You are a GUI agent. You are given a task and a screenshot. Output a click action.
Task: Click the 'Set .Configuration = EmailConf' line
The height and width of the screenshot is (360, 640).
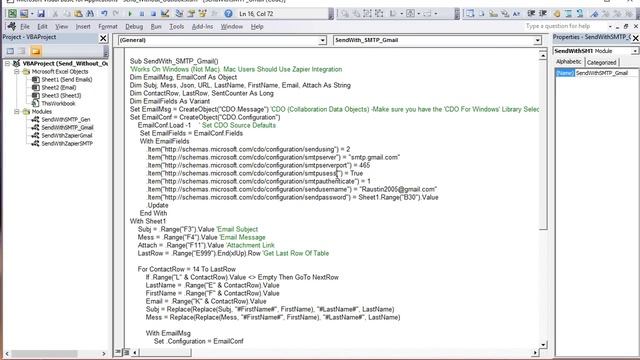pyautogui.click(x=198, y=341)
